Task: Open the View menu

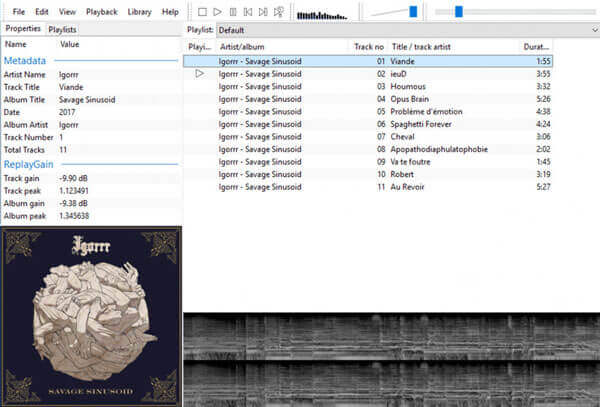Action: click(67, 12)
